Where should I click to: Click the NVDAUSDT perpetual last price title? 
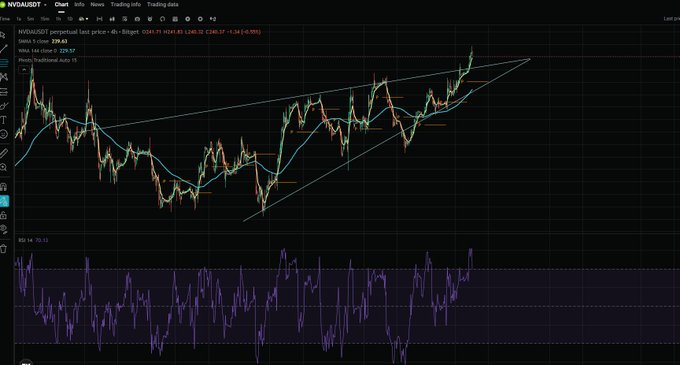pos(62,32)
